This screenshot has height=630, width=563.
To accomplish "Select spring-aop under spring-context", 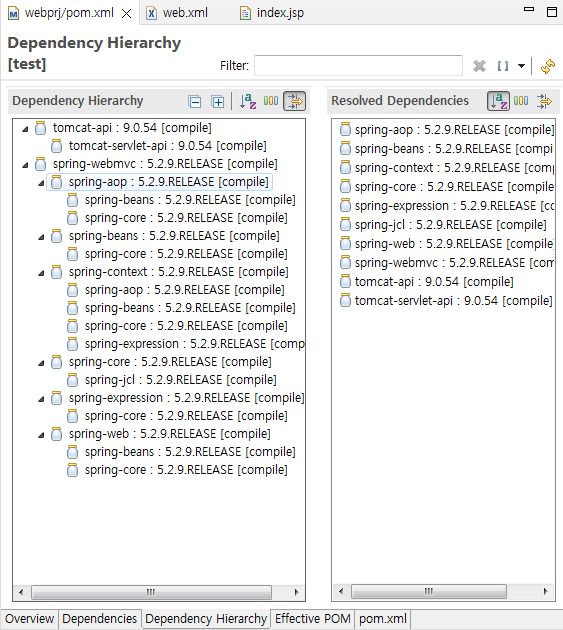I will [184, 290].
